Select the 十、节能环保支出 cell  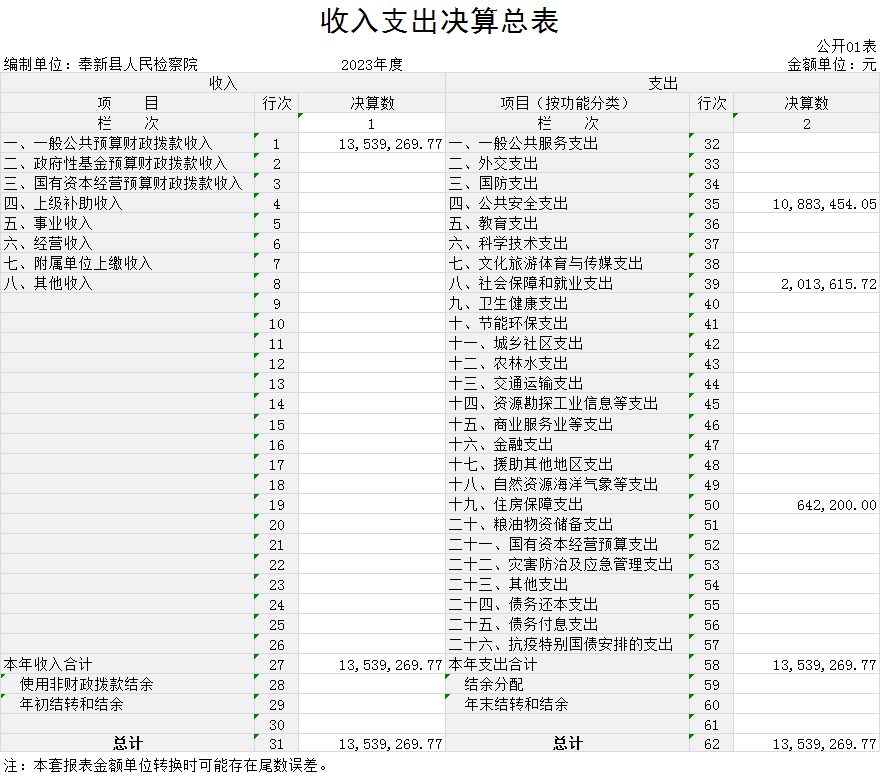coord(567,323)
